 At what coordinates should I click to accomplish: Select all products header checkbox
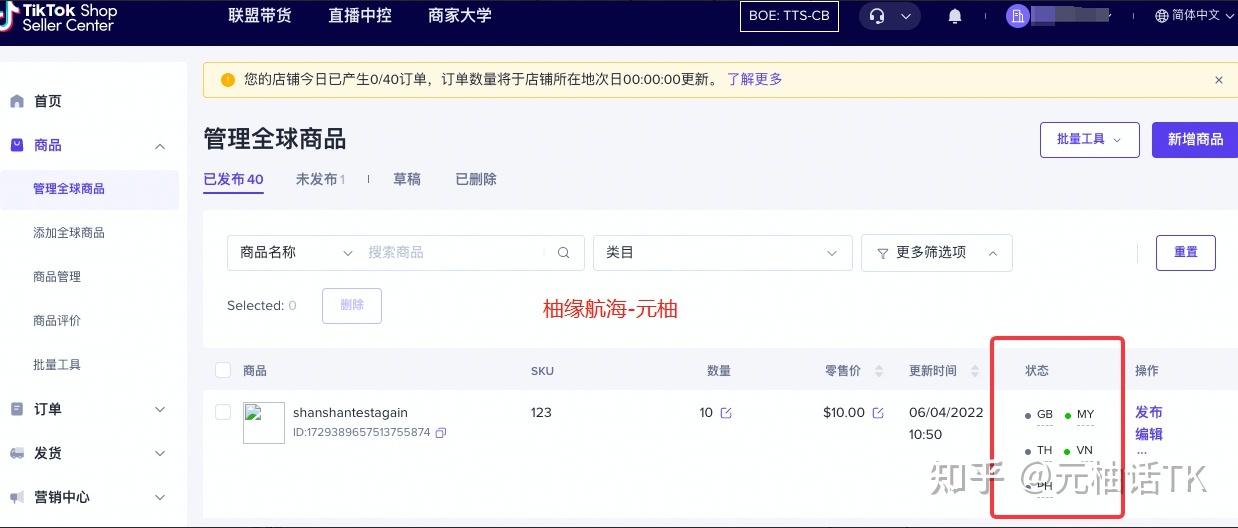click(x=223, y=371)
